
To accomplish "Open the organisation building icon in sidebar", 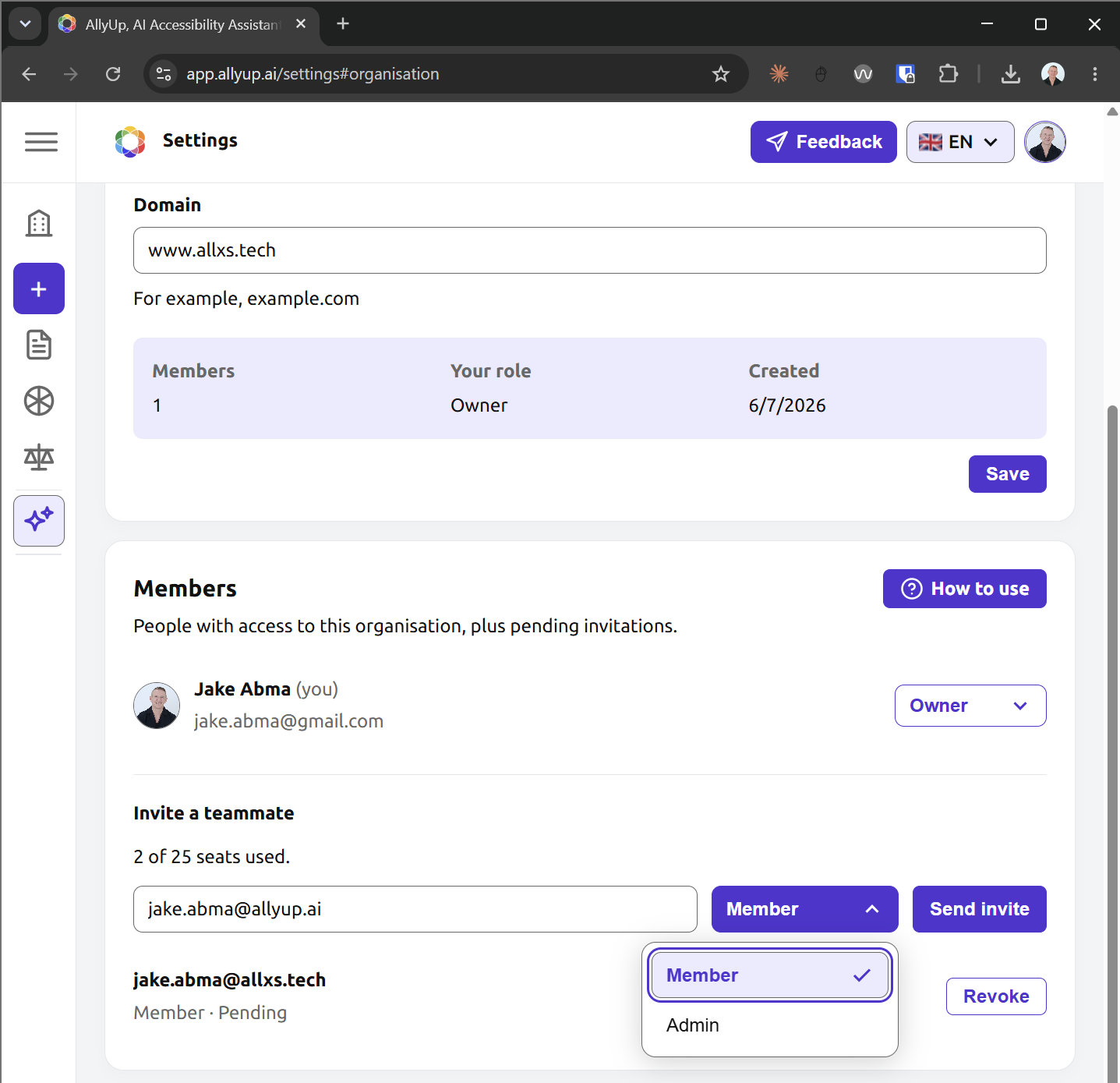I will pos(39,224).
